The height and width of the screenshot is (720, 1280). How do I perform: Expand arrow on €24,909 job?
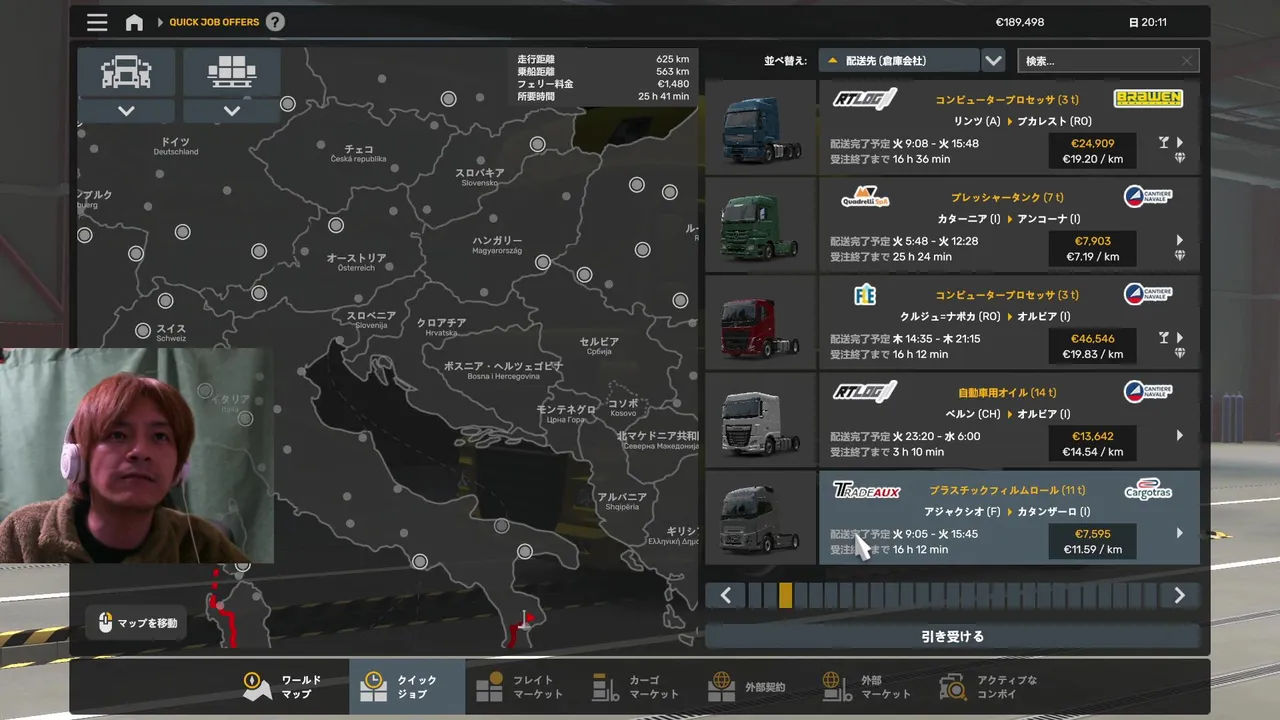click(x=1180, y=143)
